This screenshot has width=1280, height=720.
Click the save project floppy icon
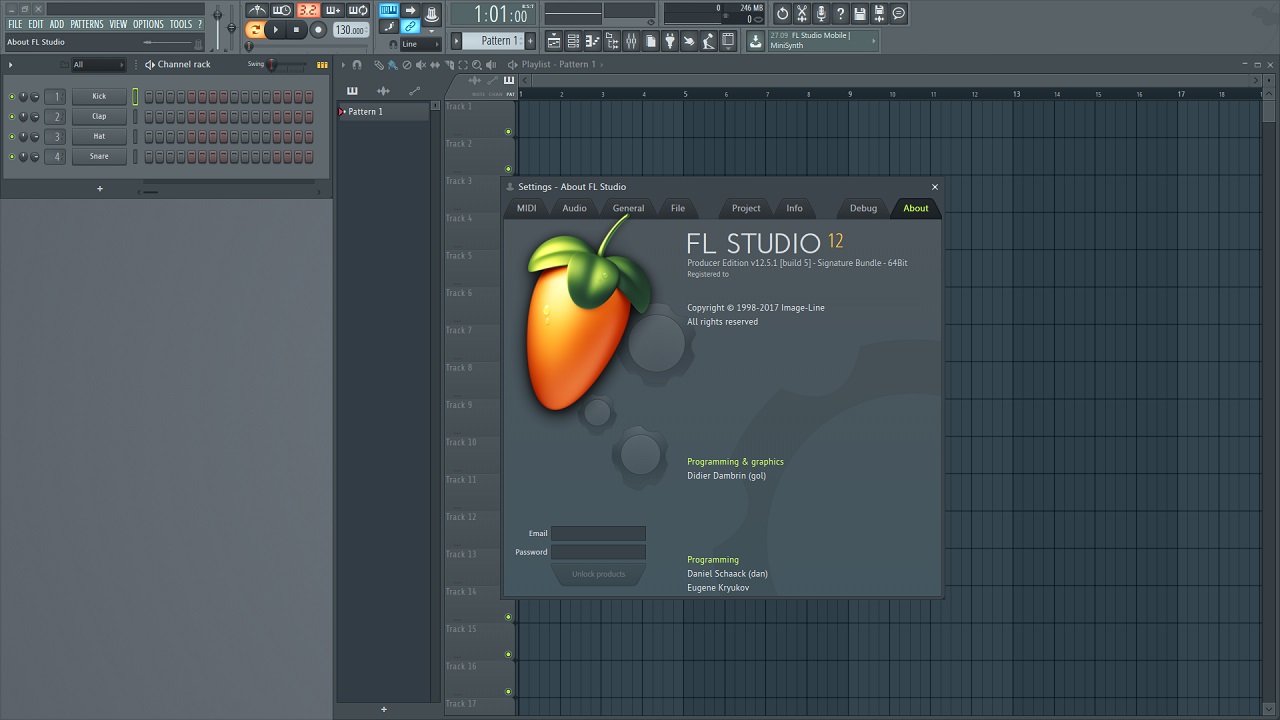(x=859, y=14)
